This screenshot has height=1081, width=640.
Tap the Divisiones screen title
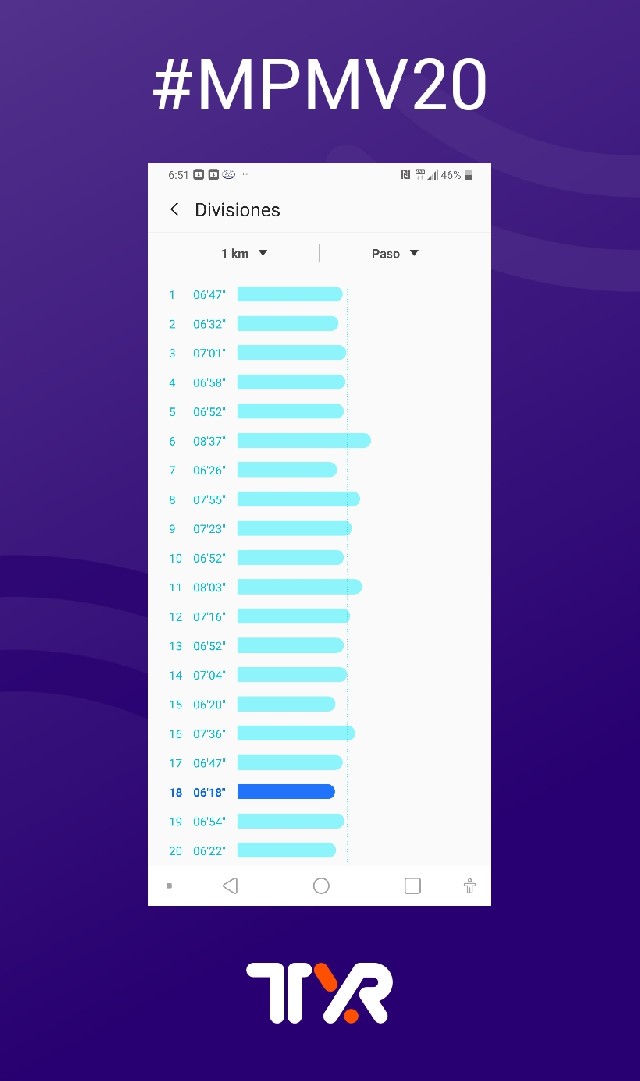[x=237, y=210]
